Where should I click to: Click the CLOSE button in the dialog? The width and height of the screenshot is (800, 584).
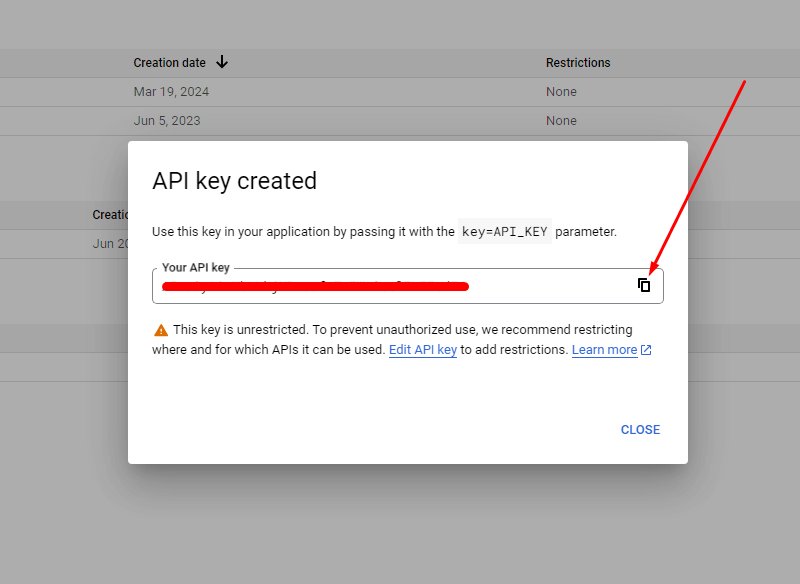pyautogui.click(x=640, y=429)
